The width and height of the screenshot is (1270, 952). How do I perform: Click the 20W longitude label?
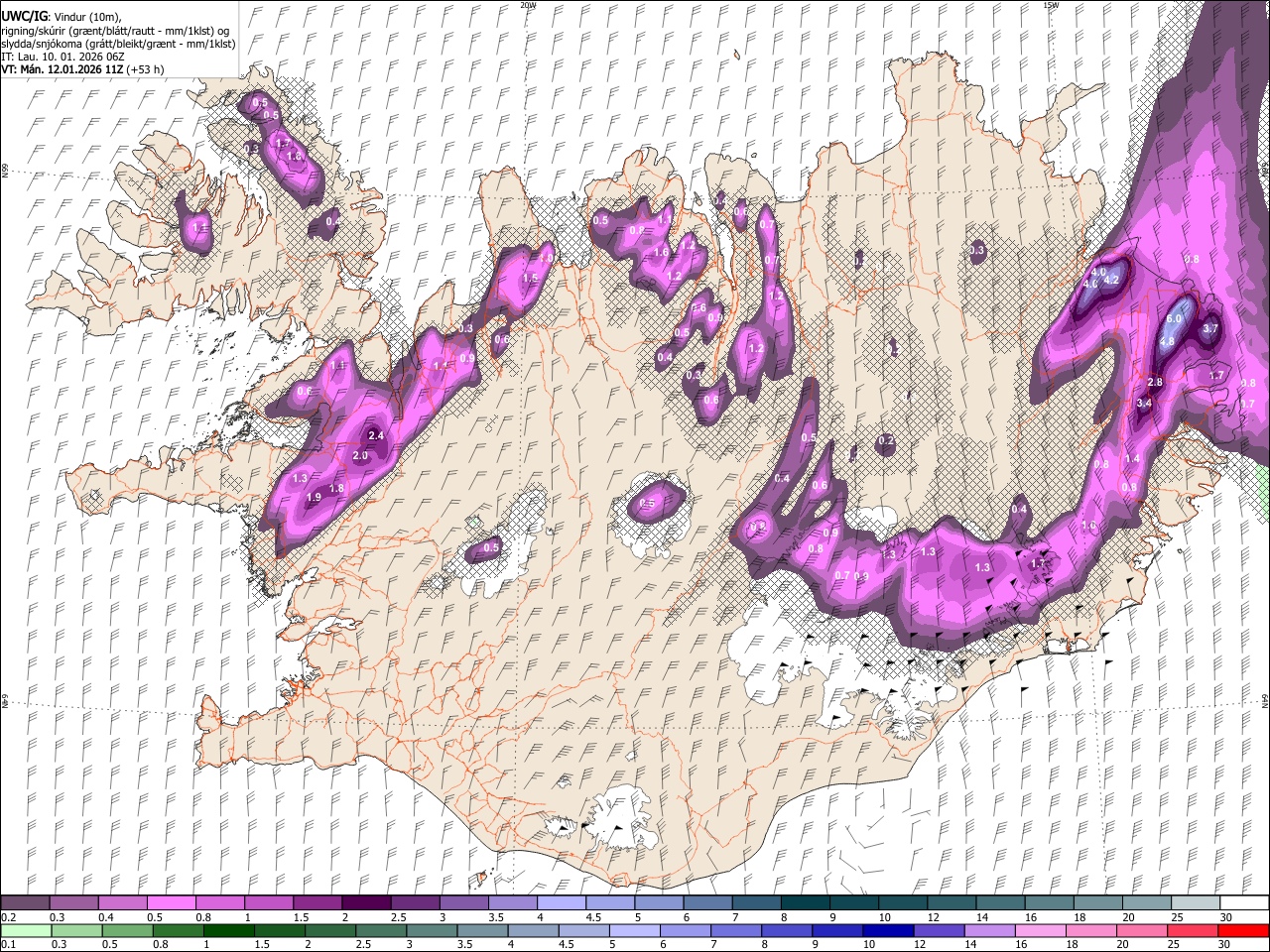point(528,5)
